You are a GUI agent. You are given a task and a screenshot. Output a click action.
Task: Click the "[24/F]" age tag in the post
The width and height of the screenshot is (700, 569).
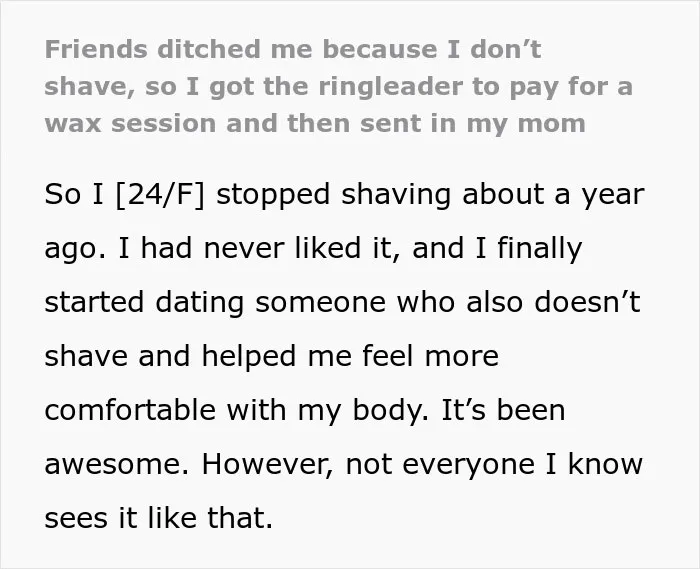pos(160,195)
